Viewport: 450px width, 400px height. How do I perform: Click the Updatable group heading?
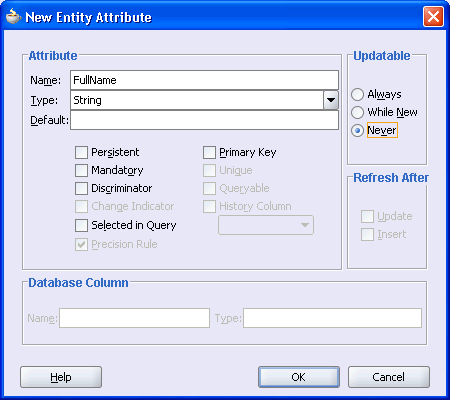click(382, 56)
